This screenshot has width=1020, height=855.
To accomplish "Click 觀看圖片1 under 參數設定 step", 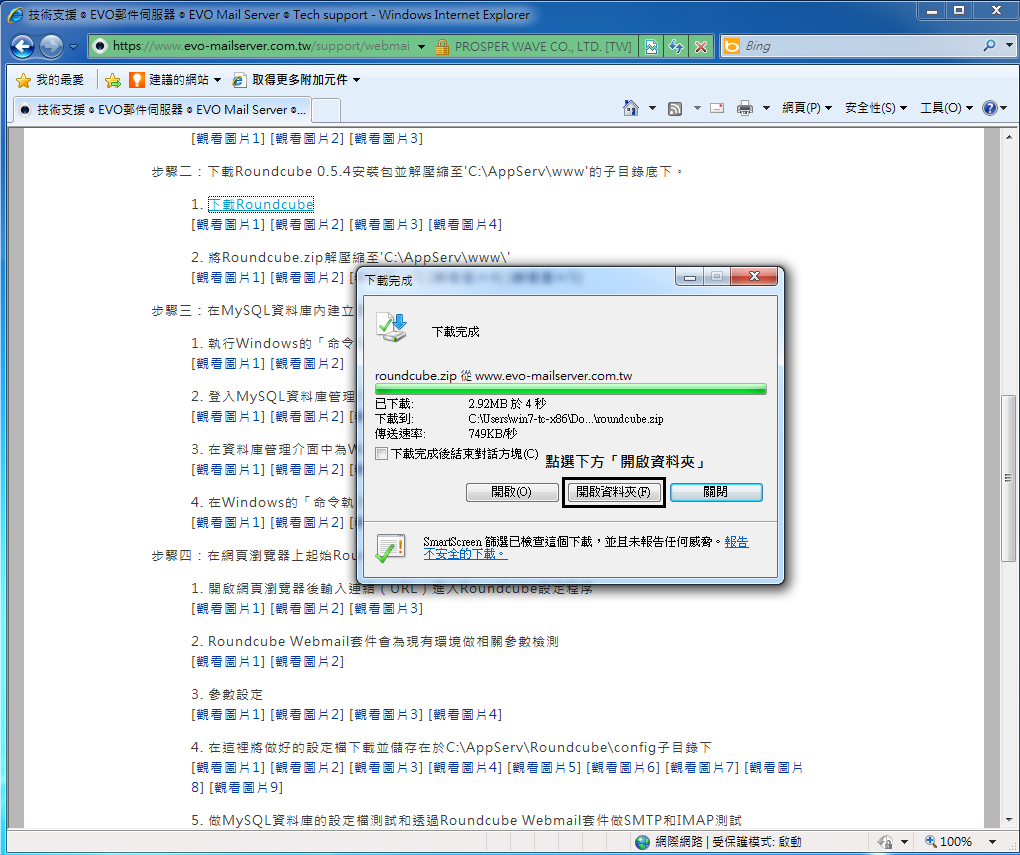I will (228, 714).
